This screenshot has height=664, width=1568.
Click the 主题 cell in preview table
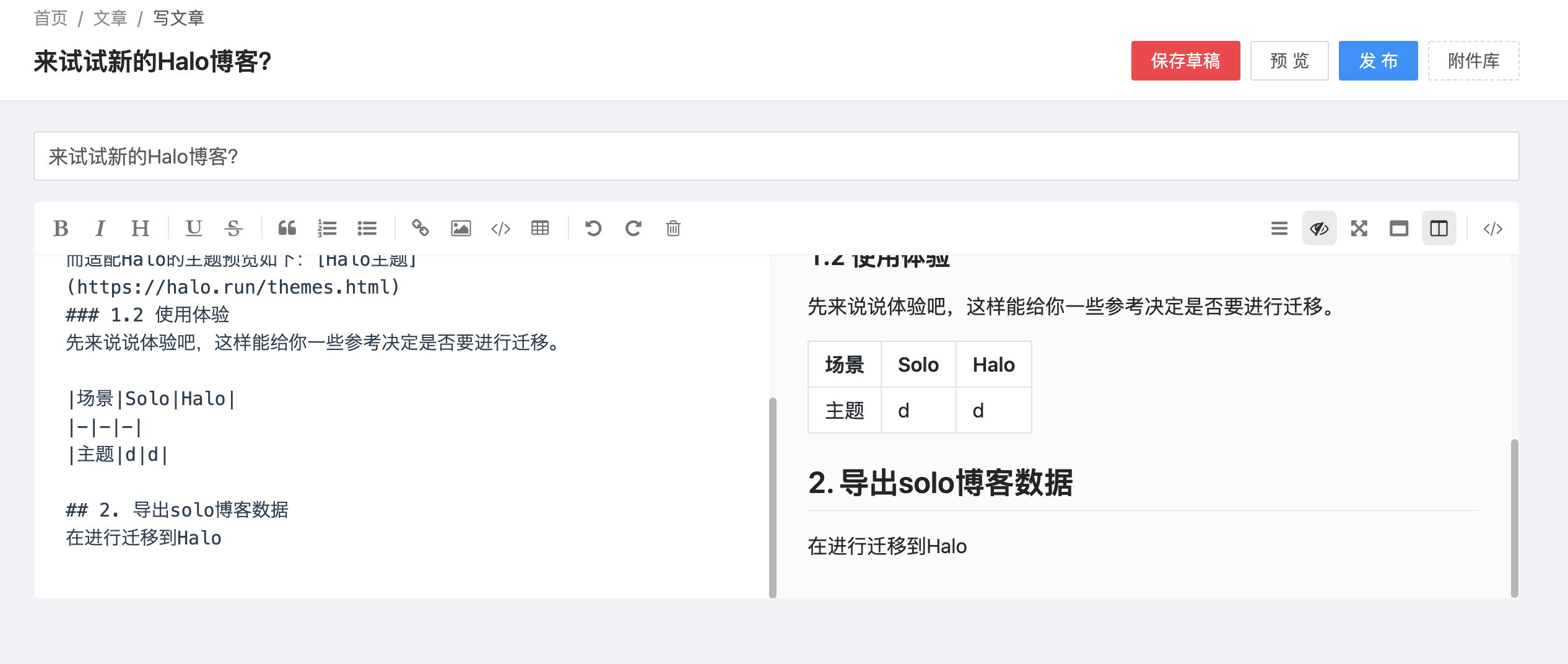coord(845,410)
